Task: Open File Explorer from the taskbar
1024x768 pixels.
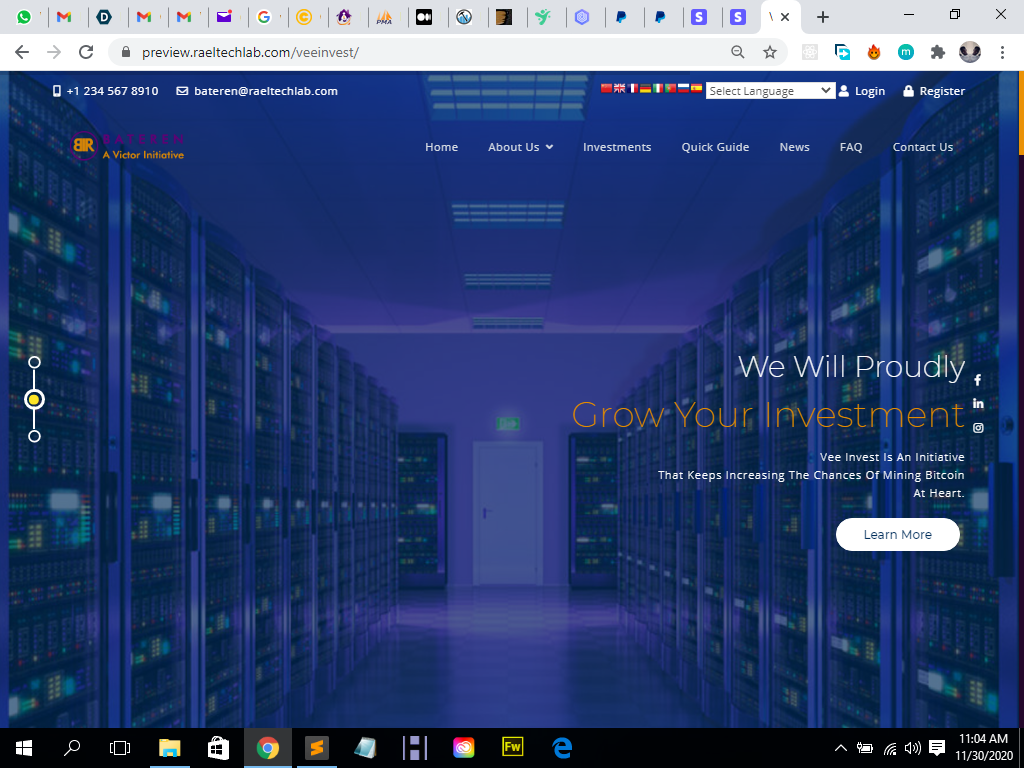Action: pyautogui.click(x=170, y=748)
